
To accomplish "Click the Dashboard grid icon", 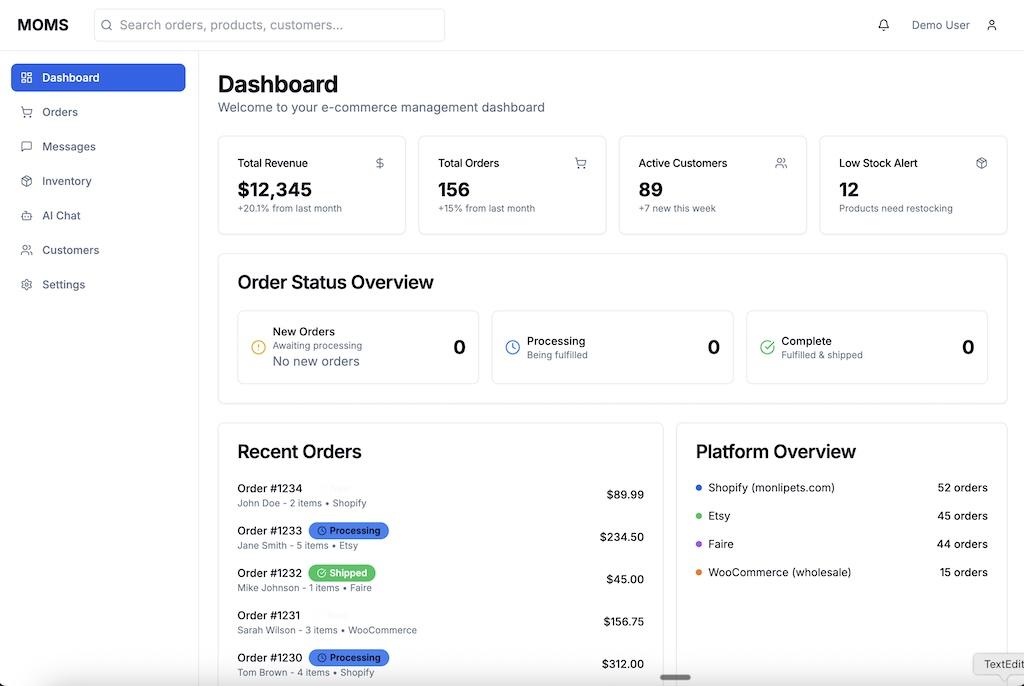I will 27,78.
